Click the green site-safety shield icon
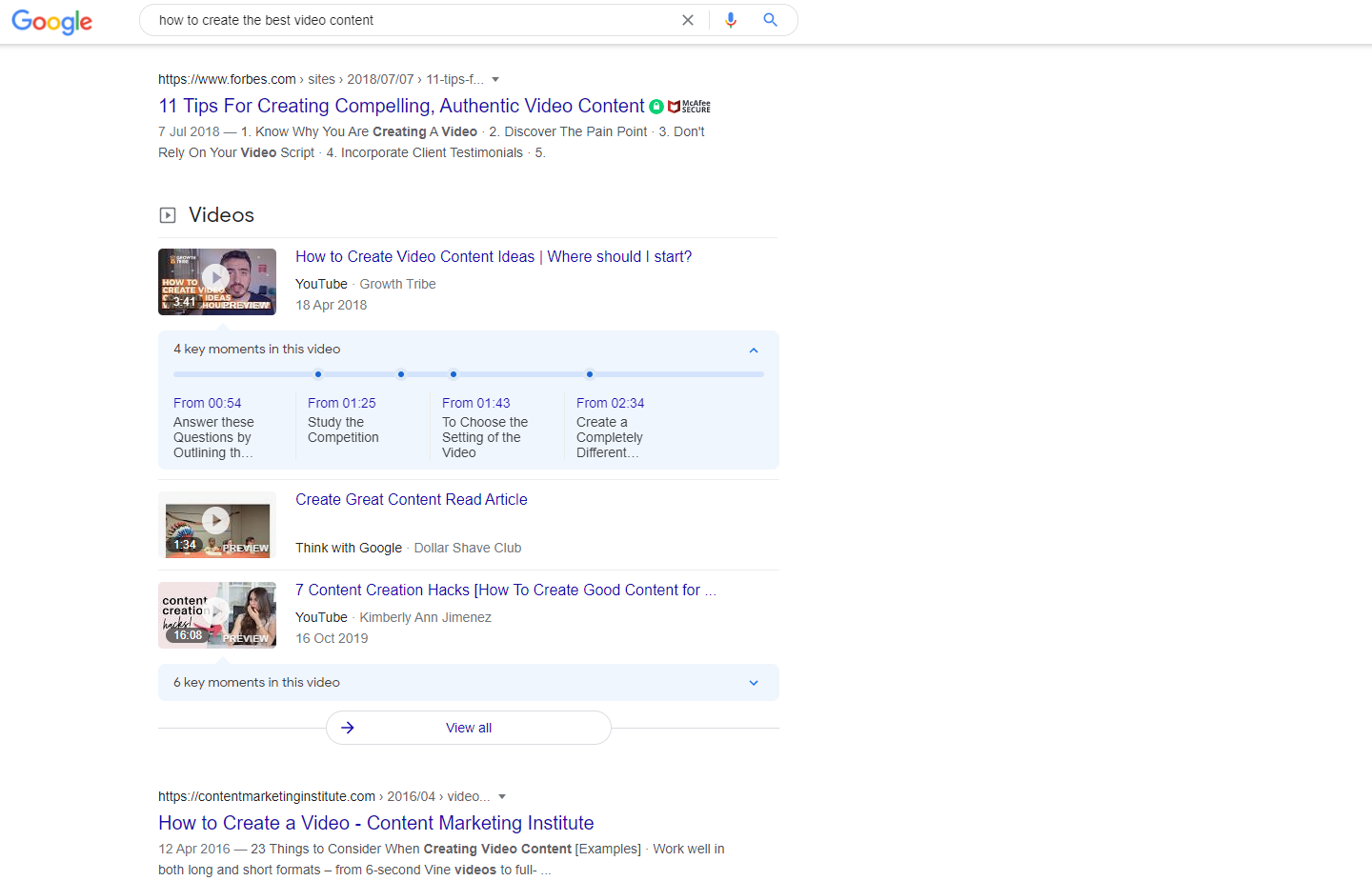This screenshot has width=1372, height=881. pos(656,106)
